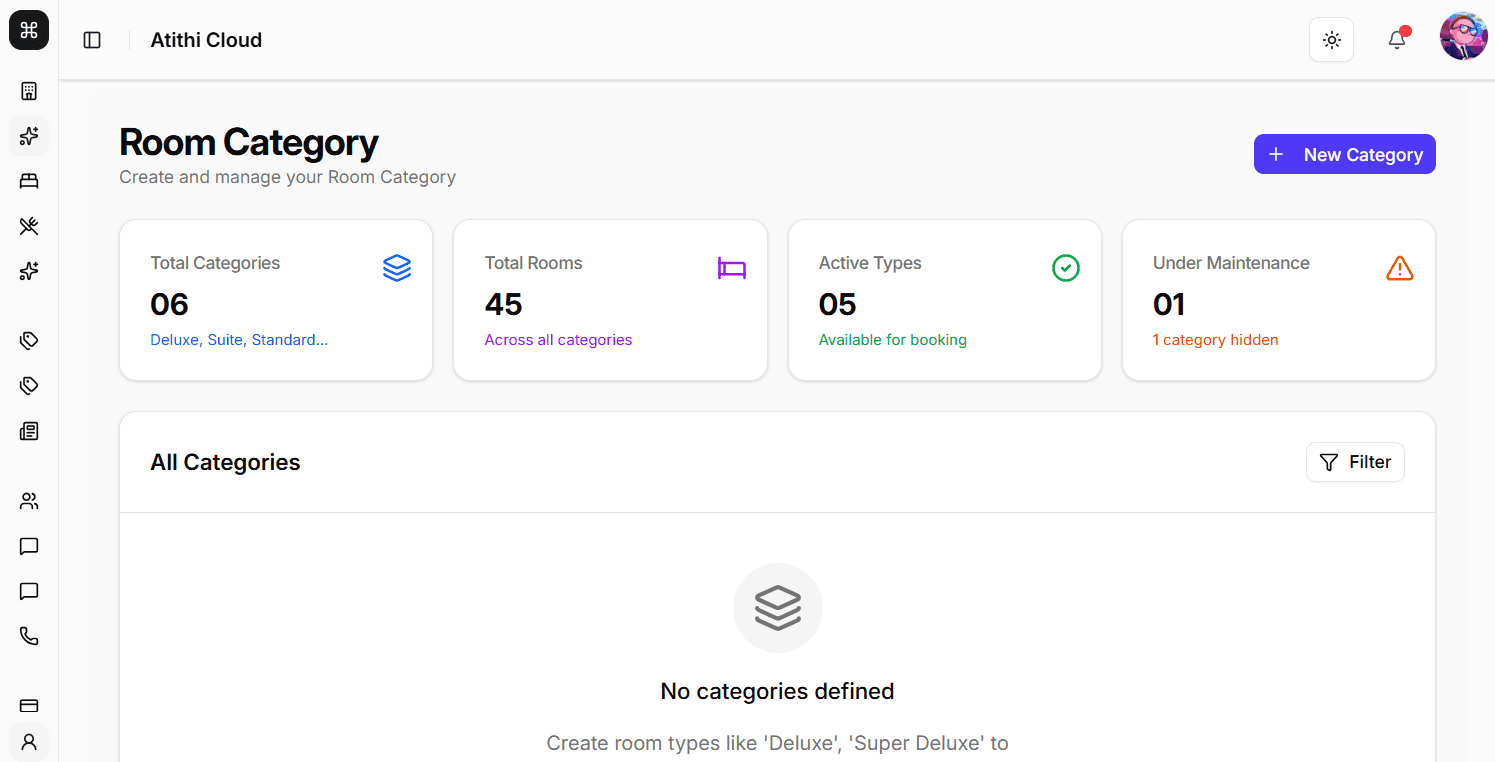
Task: Open the phone icon in sidebar
Action: coord(29,636)
